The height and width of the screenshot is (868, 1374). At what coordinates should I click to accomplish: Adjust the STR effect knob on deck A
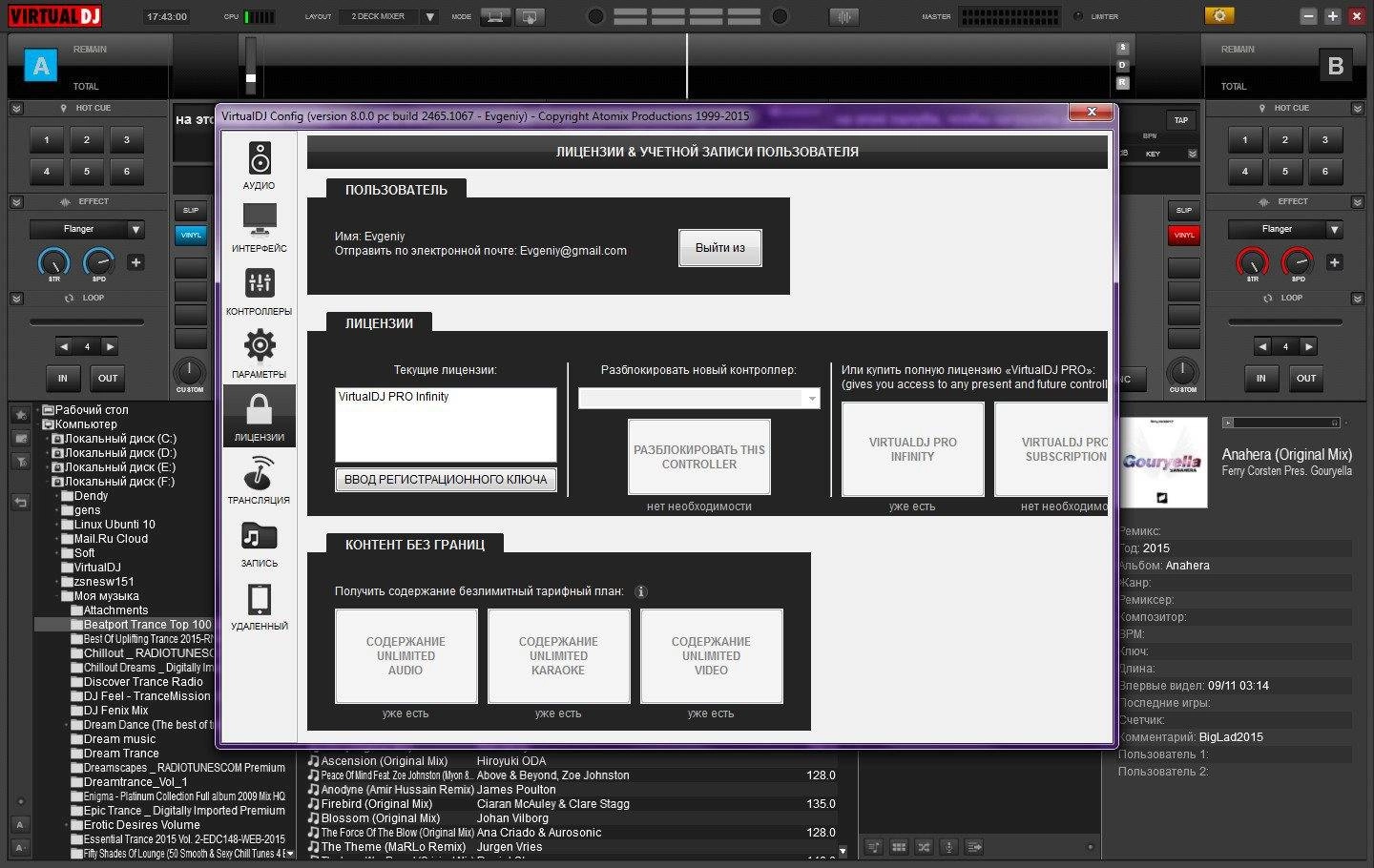pos(53,262)
